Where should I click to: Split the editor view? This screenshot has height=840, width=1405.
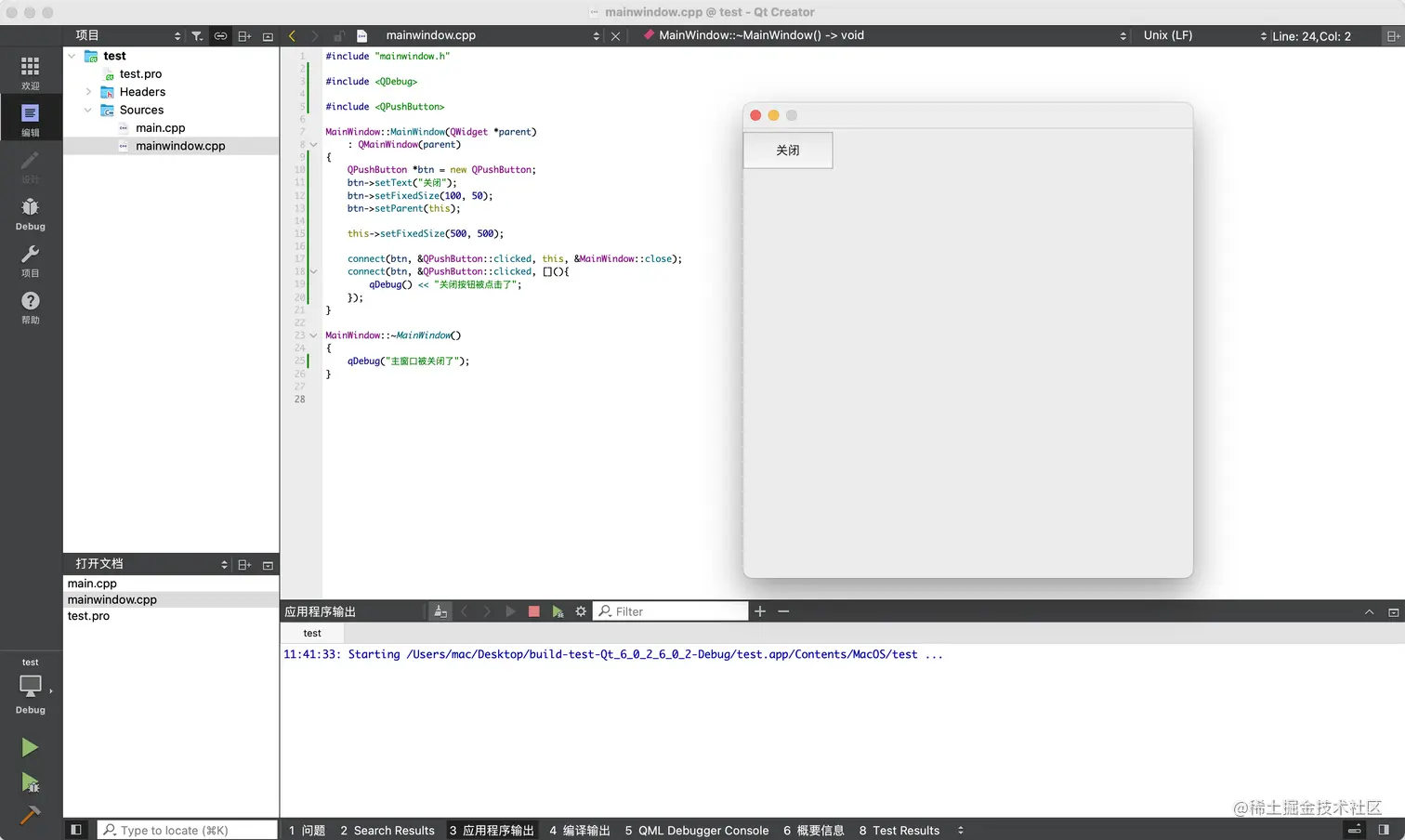pos(1392,36)
